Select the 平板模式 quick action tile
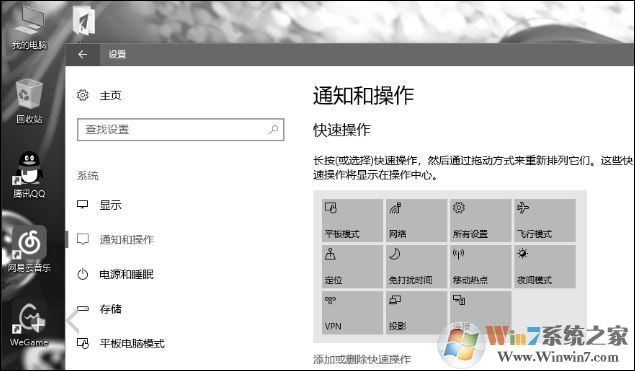 (352, 220)
